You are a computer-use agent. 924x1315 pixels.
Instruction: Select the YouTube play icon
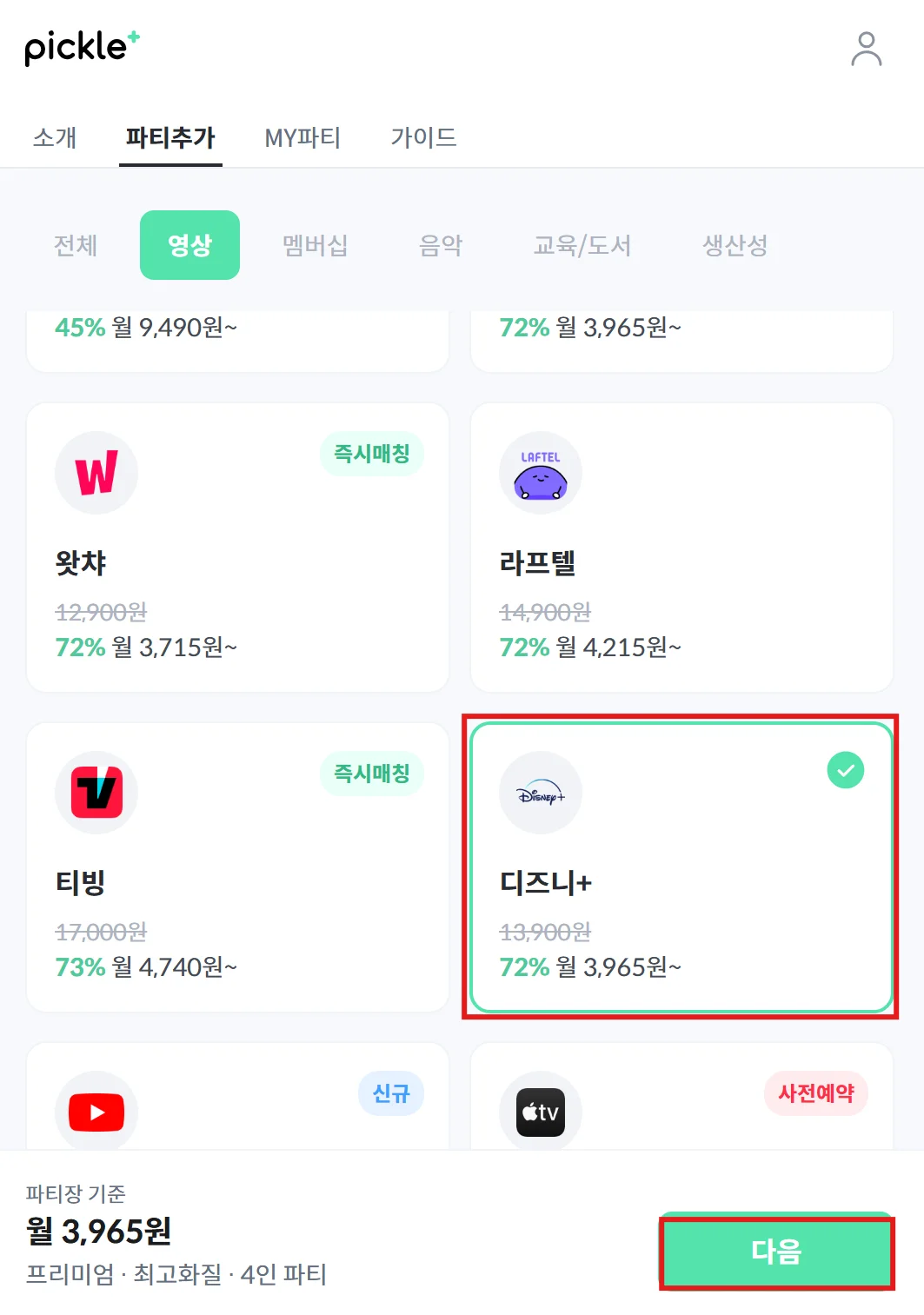pos(96,1112)
